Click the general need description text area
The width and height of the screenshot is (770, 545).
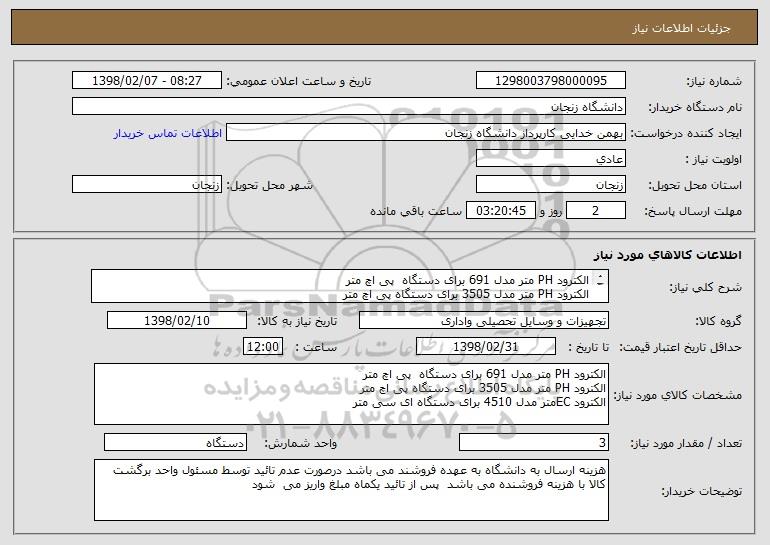point(350,286)
